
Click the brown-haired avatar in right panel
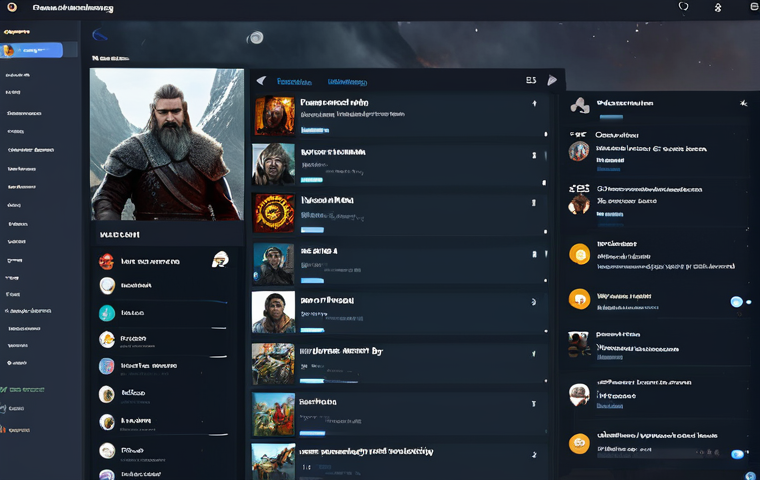(x=579, y=204)
